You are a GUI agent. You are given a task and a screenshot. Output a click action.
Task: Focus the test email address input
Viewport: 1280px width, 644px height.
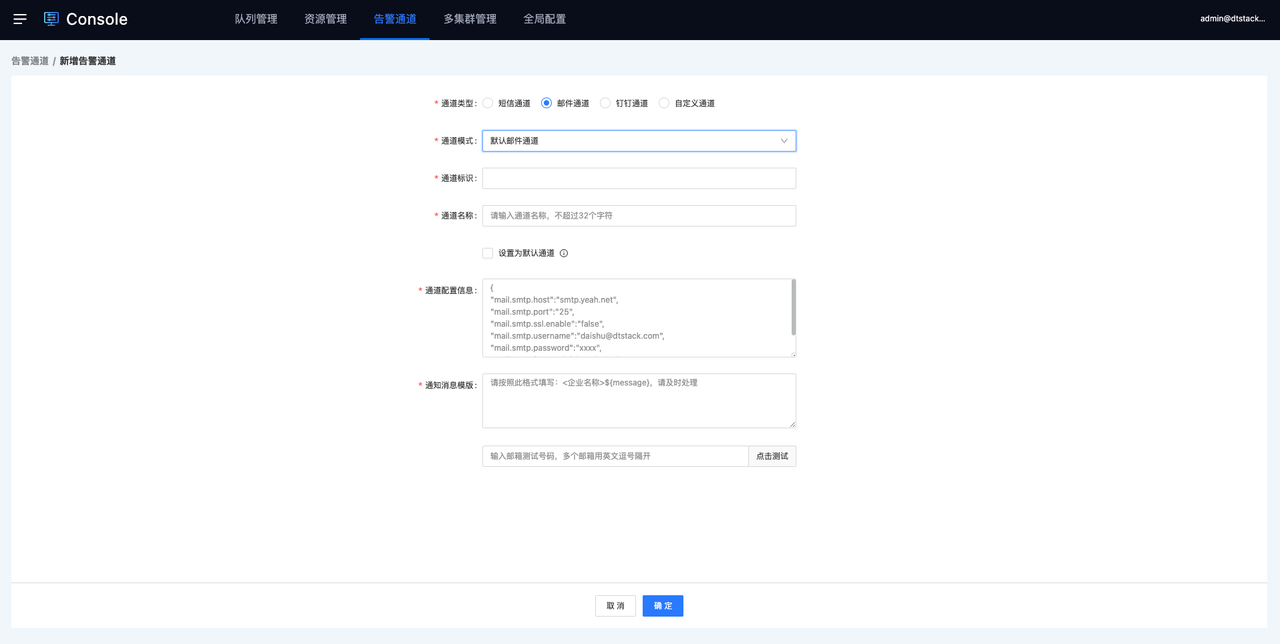click(x=615, y=456)
